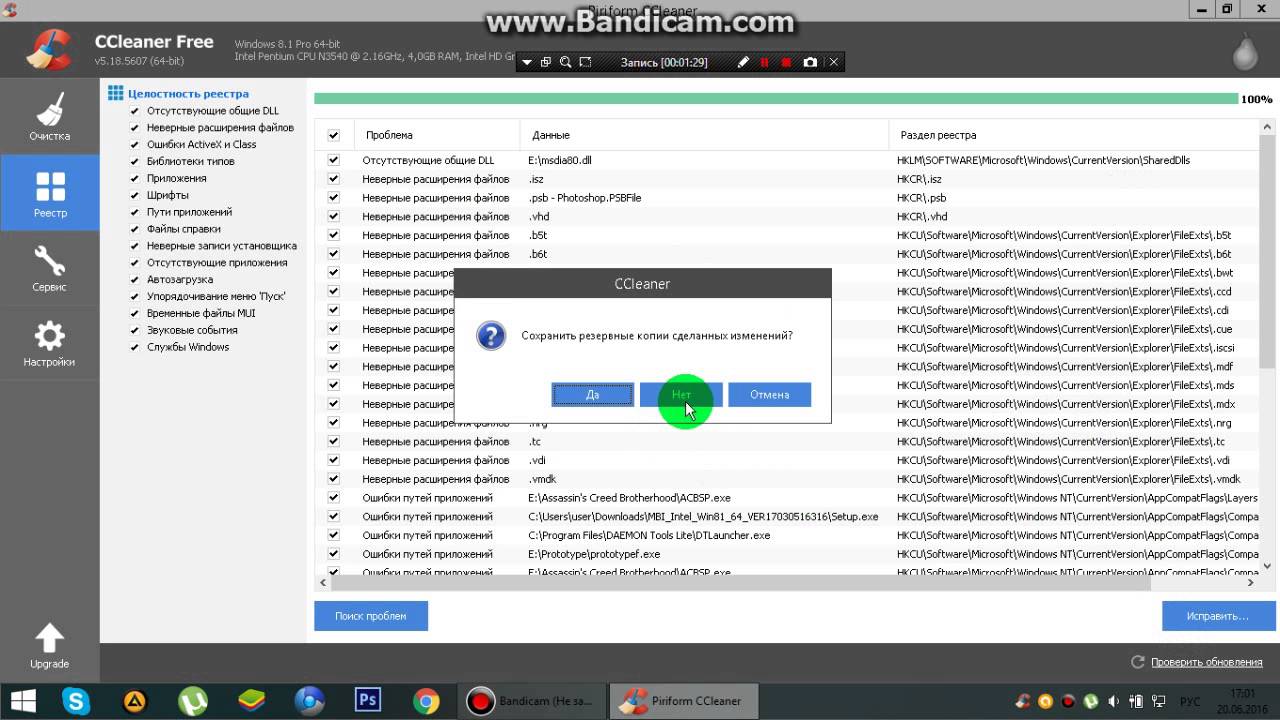Click the Целостность реестра heading
This screenshot has width=1280, height=720.
point(188,94)
